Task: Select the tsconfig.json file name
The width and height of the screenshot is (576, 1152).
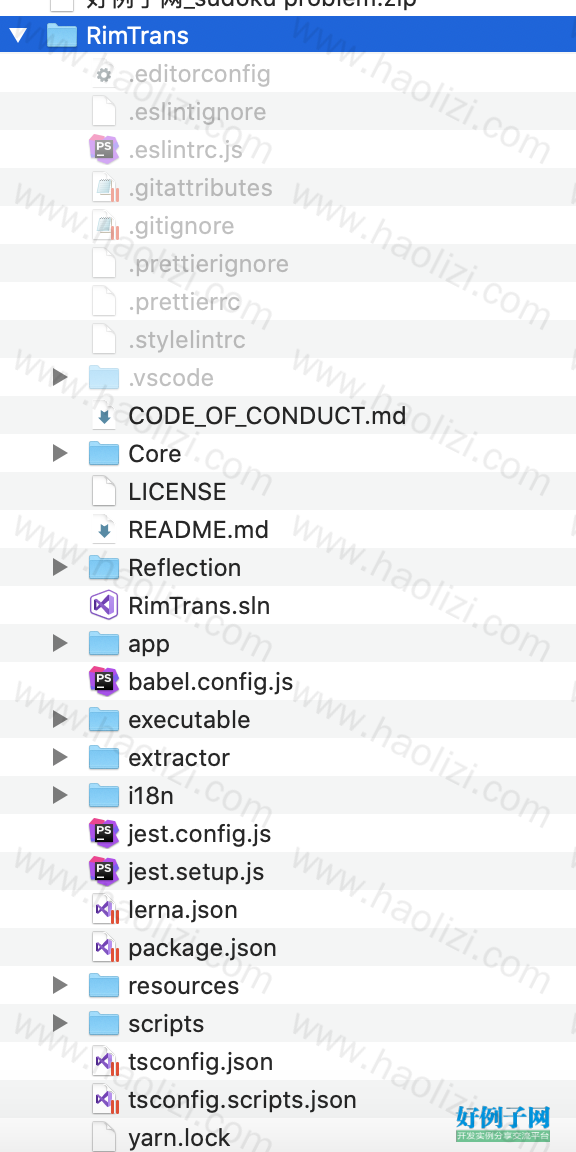Action: [x=201, y=1062]
